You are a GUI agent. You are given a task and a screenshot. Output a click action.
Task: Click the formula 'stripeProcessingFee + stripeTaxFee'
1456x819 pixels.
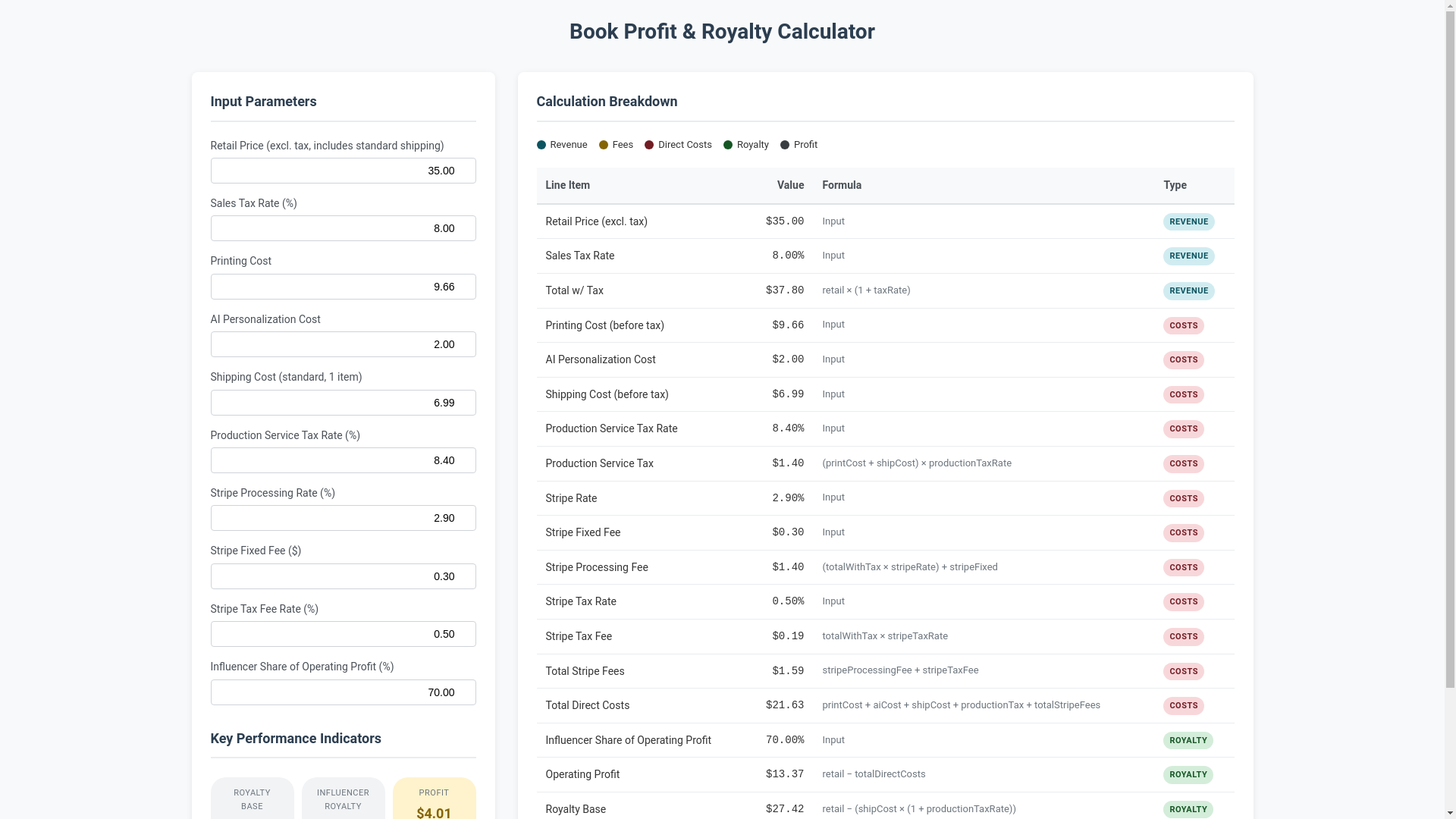click(900, 670)
